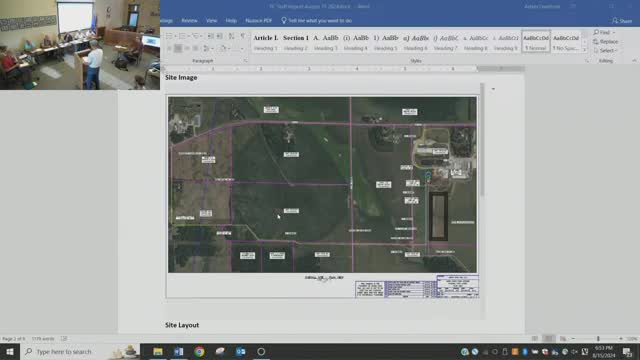The width and height of the screenshot is (640, 360).
Task: Click the Site Layout heading text
Action: click(182, 325)
